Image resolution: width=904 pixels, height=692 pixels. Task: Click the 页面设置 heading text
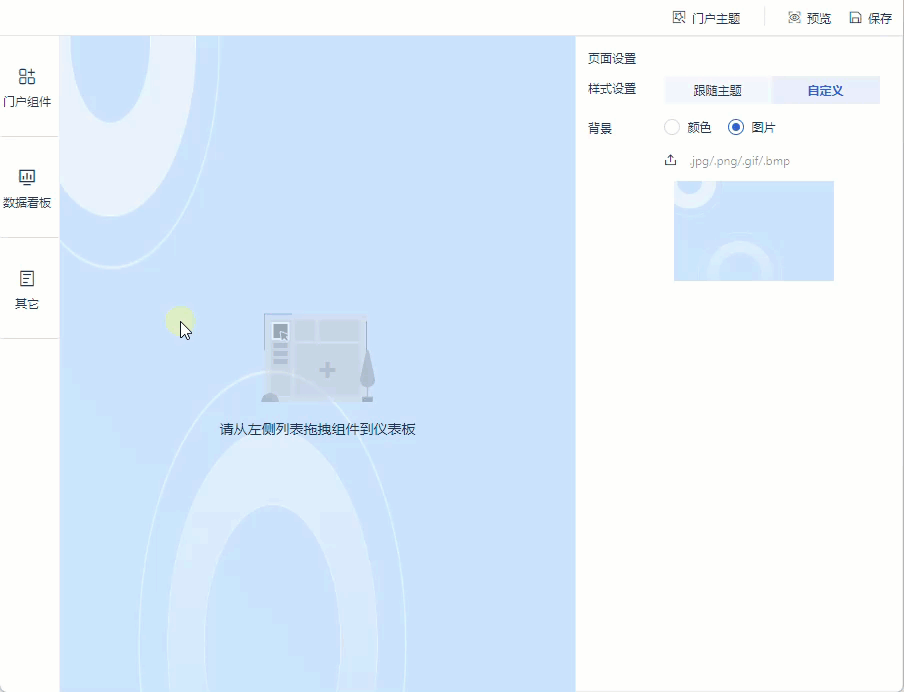point(612,58)
